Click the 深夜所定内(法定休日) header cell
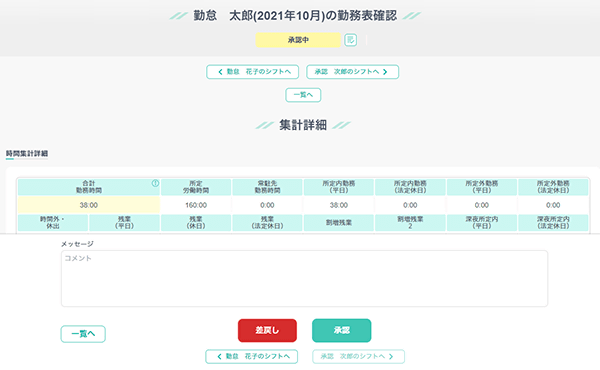This screenshot has height=370, width=600. pos(553,223)
